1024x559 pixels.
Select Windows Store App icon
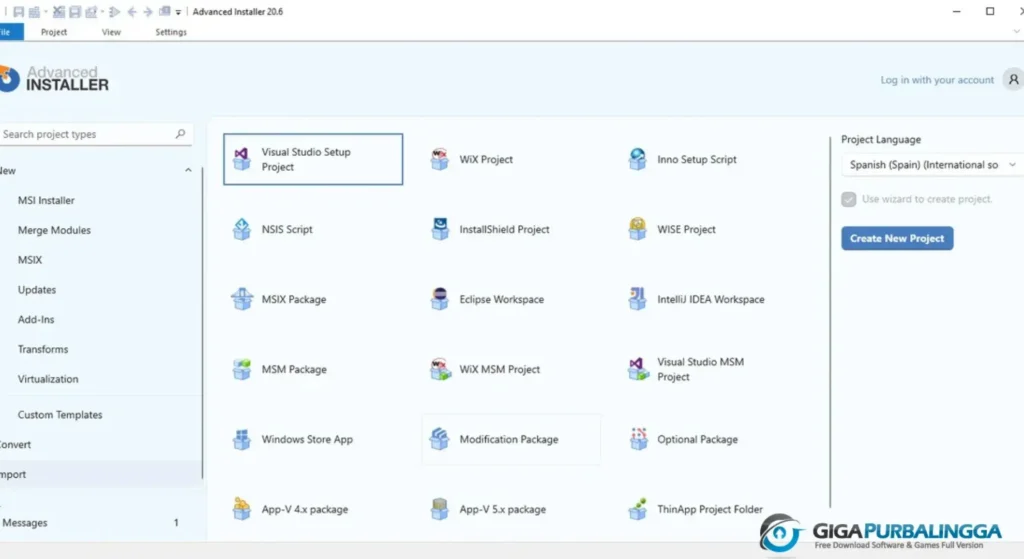242,439
